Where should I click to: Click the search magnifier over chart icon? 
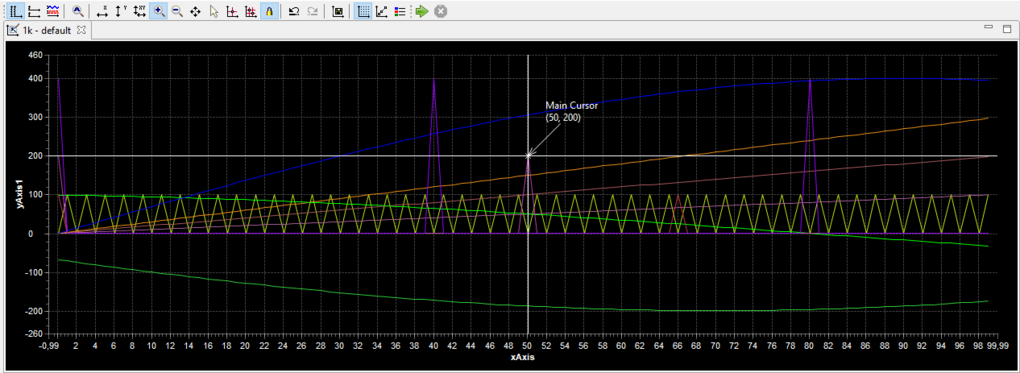[x=77, y=11]
